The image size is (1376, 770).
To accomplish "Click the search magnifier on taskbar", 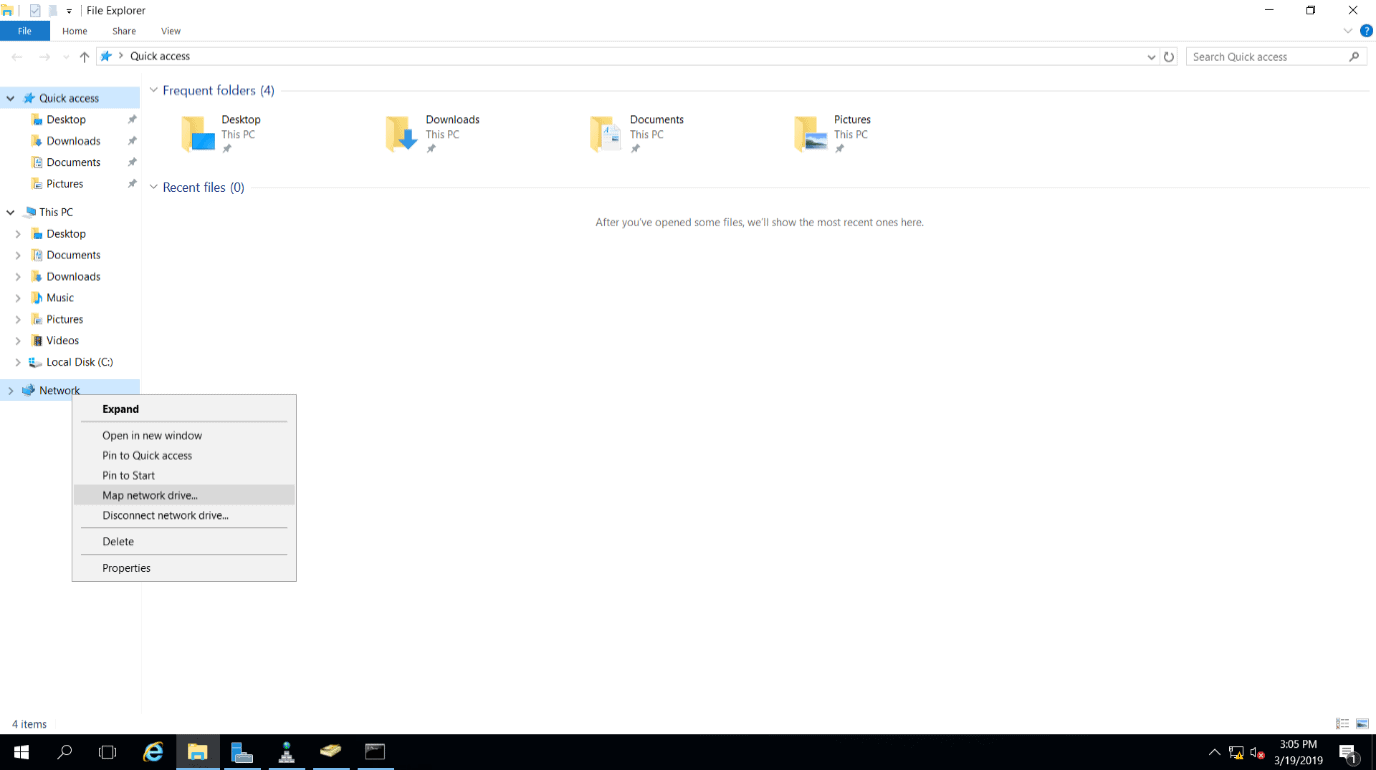I will coord(65,752).
